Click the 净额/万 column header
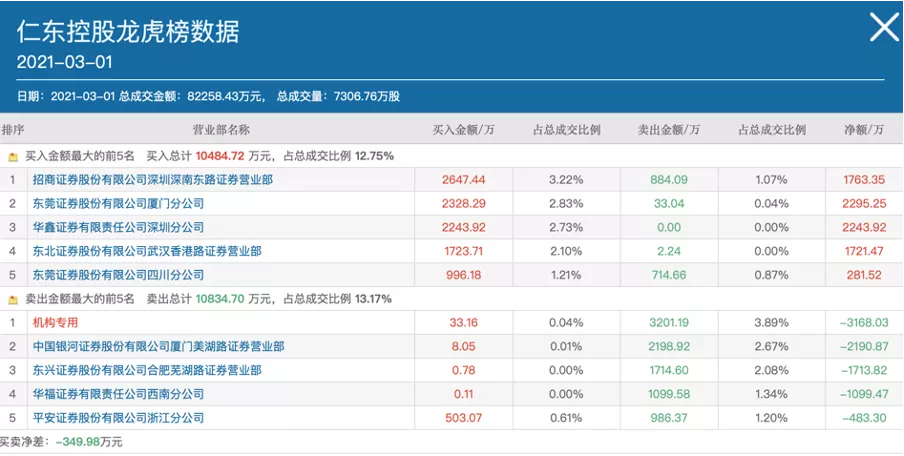The height and width of the screenshot is (456, 904). (x=864, y=130)
